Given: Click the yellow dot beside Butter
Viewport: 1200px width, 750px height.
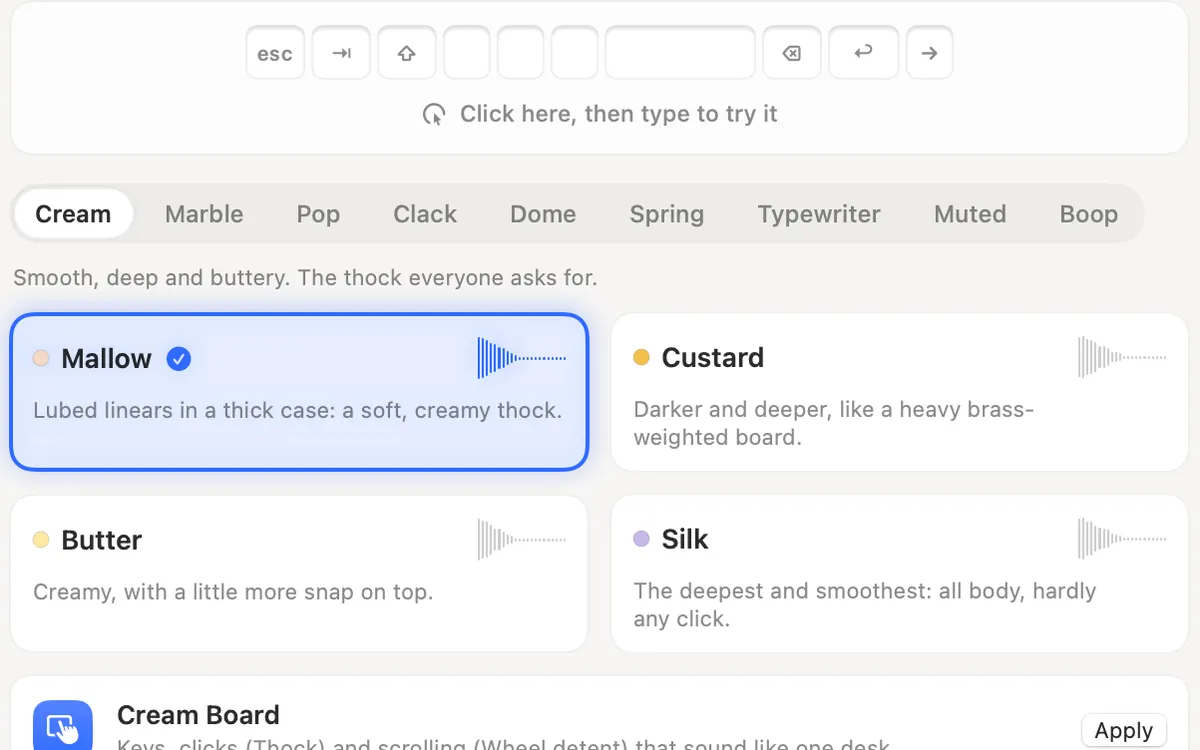Looking at the screenshot, I should pos(41,540).
